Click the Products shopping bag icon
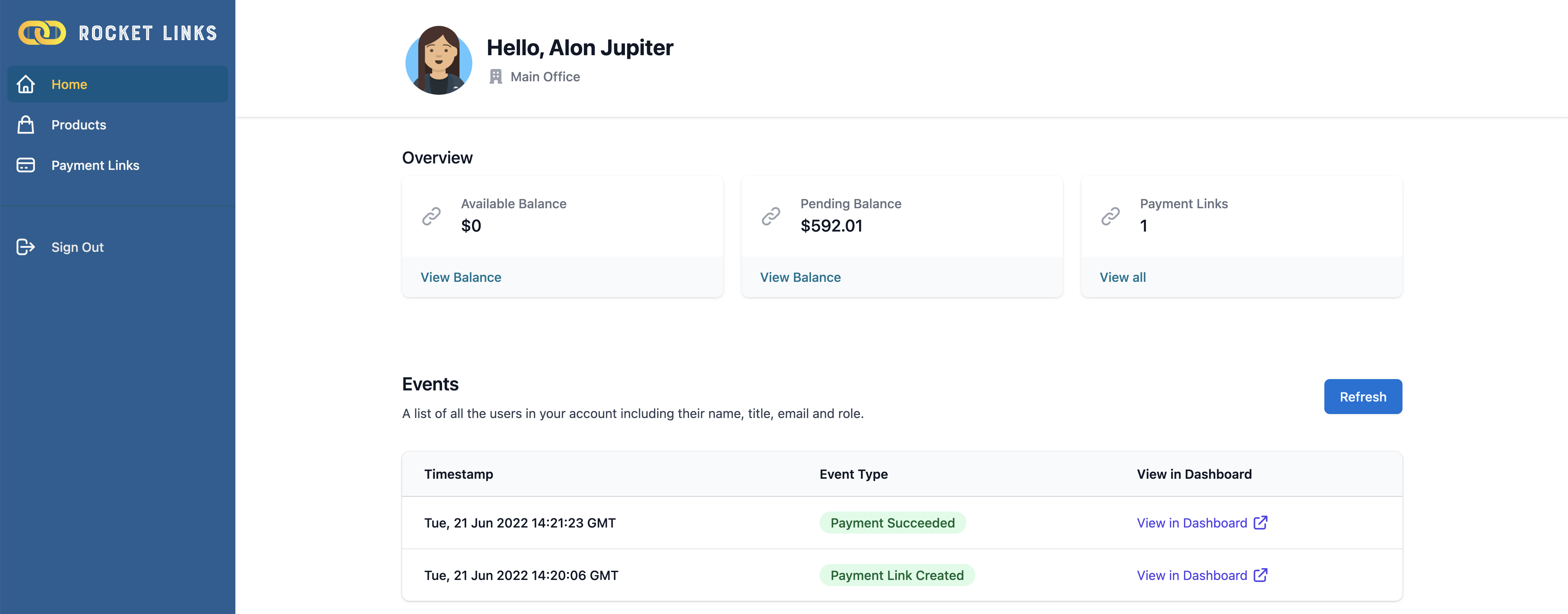The width and height of the screenshot is (1568, 614). 25,125
